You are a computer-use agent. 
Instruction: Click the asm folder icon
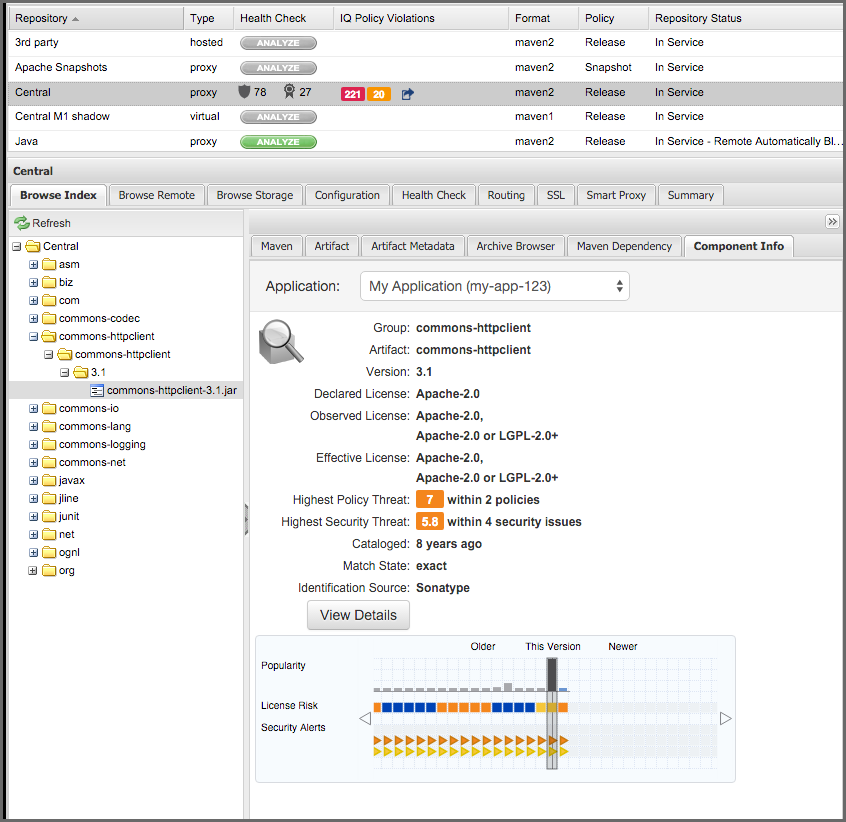[x=49, y=264]
